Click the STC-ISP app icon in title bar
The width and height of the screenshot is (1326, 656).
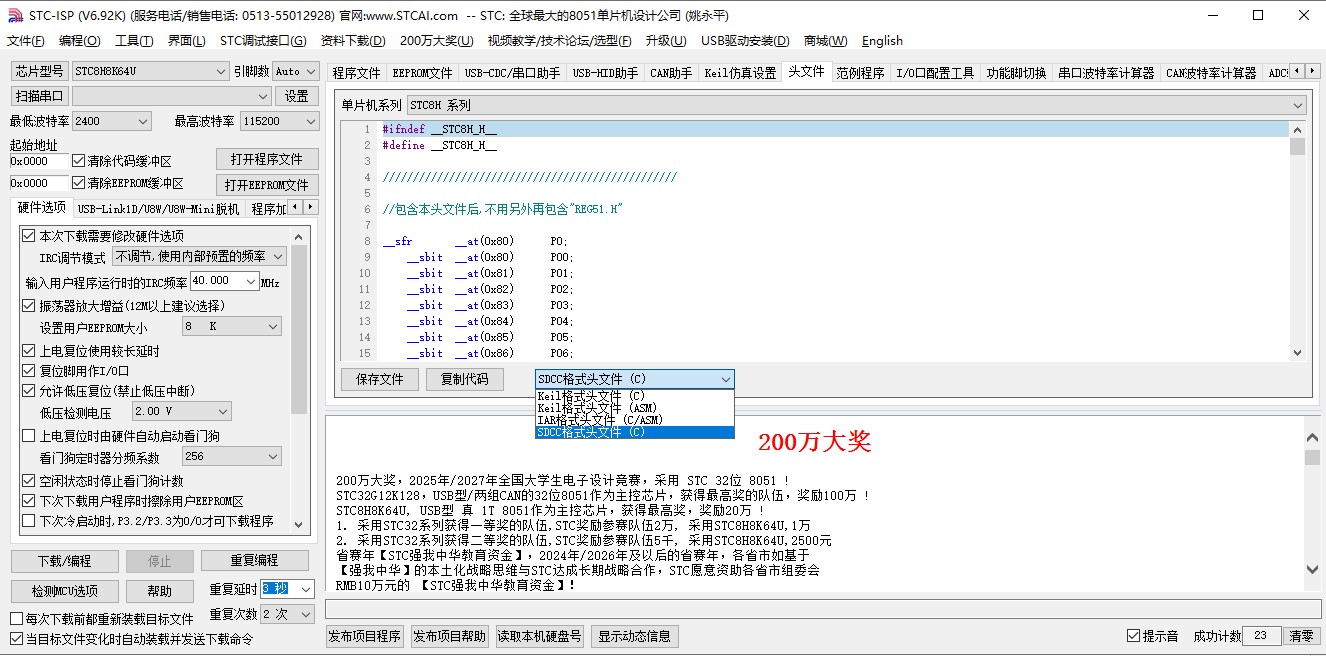[x=14, y=15]
